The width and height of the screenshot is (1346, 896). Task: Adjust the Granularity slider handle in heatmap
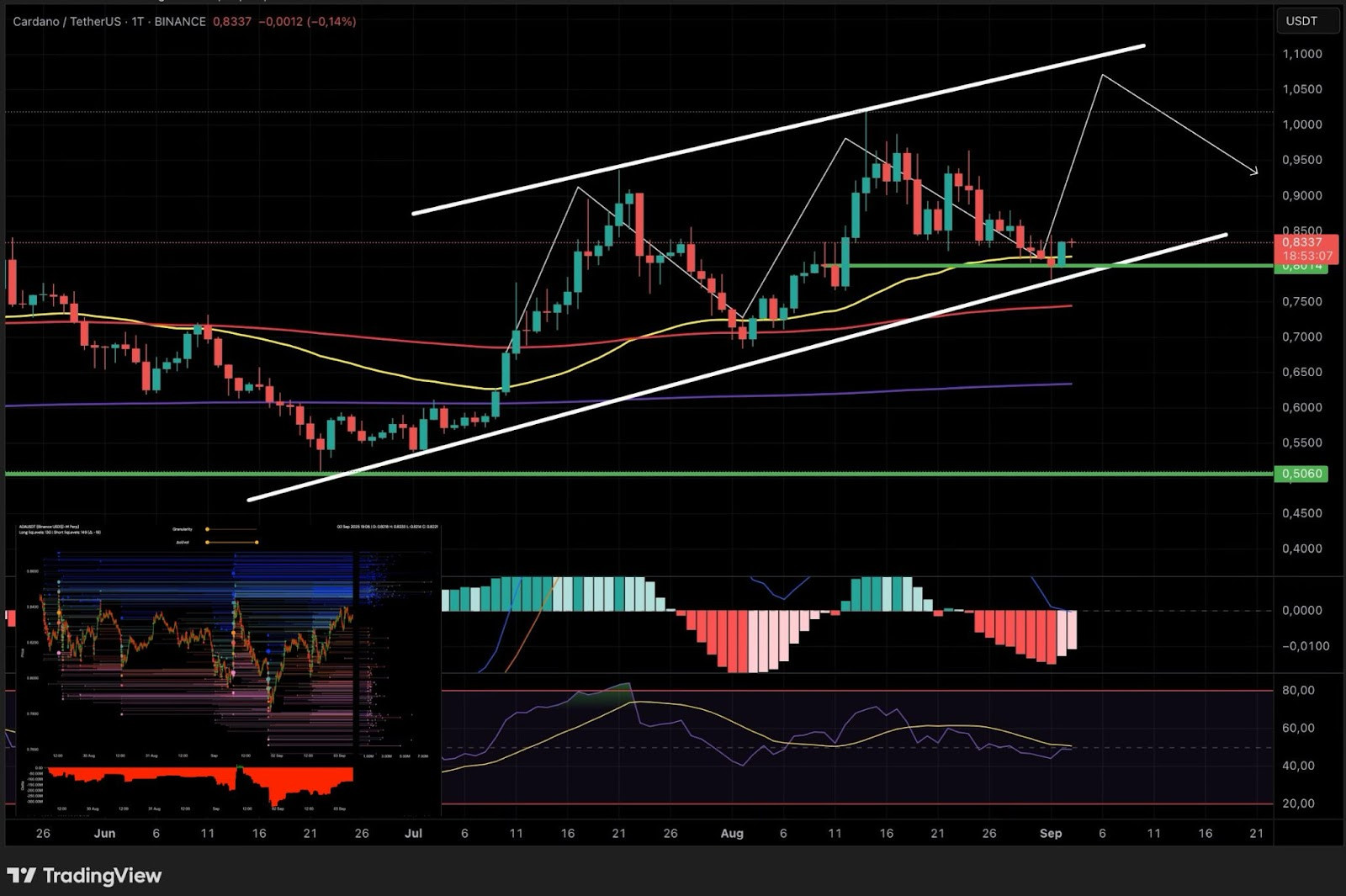coord(207,529)
